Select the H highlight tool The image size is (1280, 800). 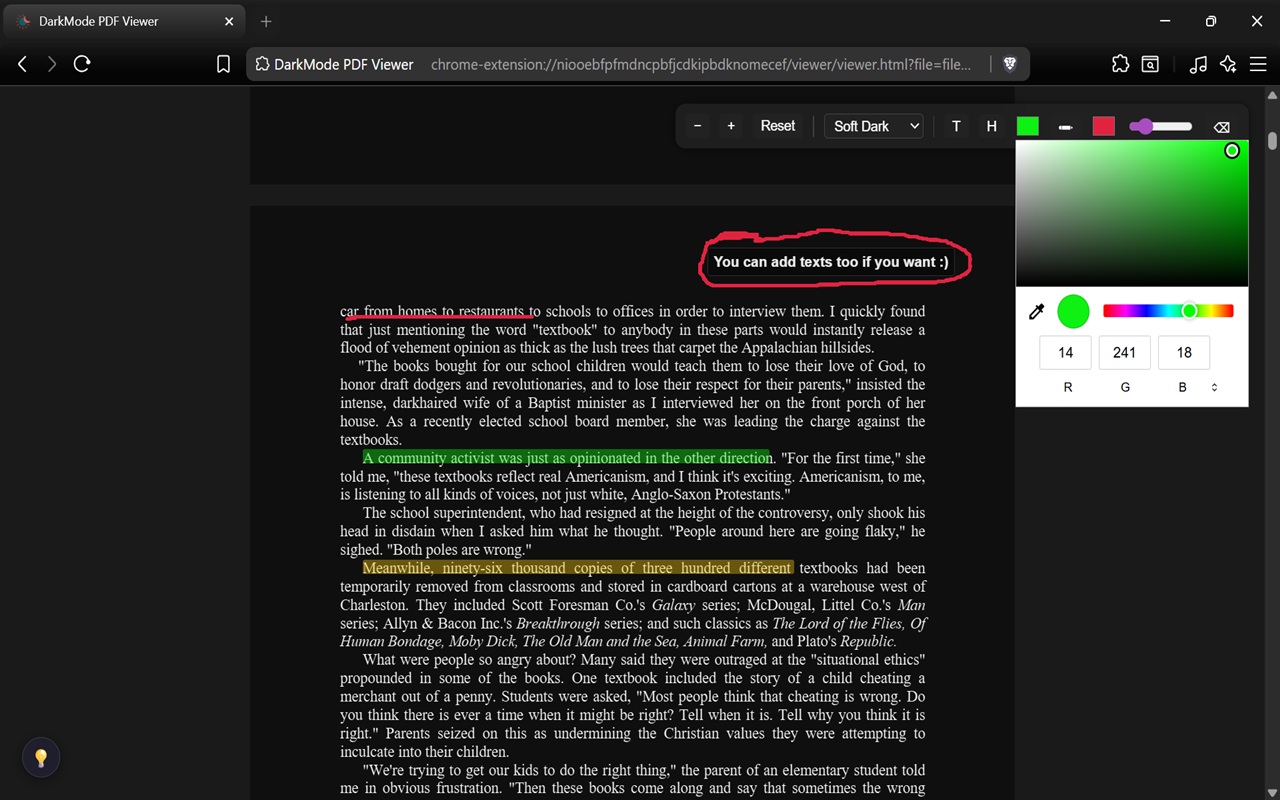click(992, 126)
